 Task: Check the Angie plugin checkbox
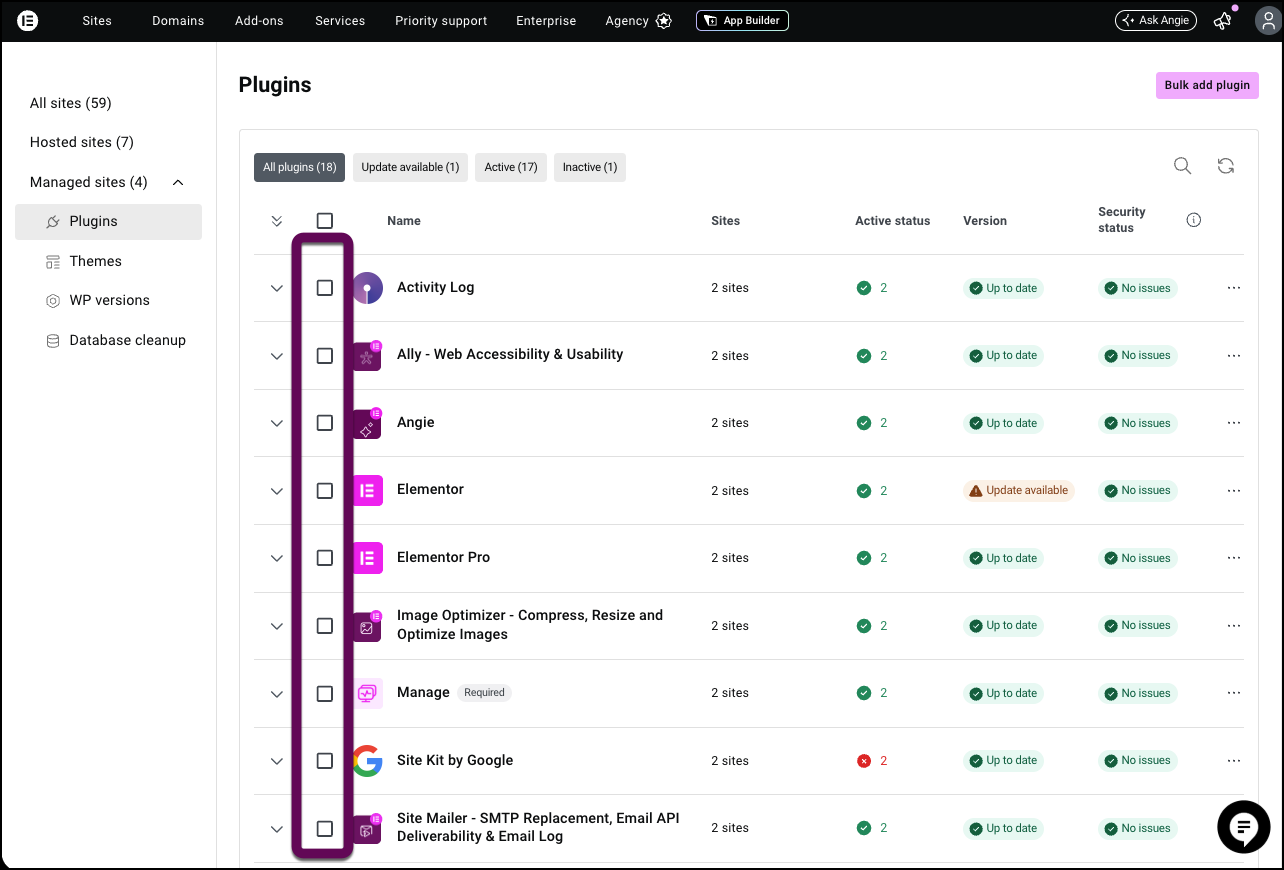(324, 423)
